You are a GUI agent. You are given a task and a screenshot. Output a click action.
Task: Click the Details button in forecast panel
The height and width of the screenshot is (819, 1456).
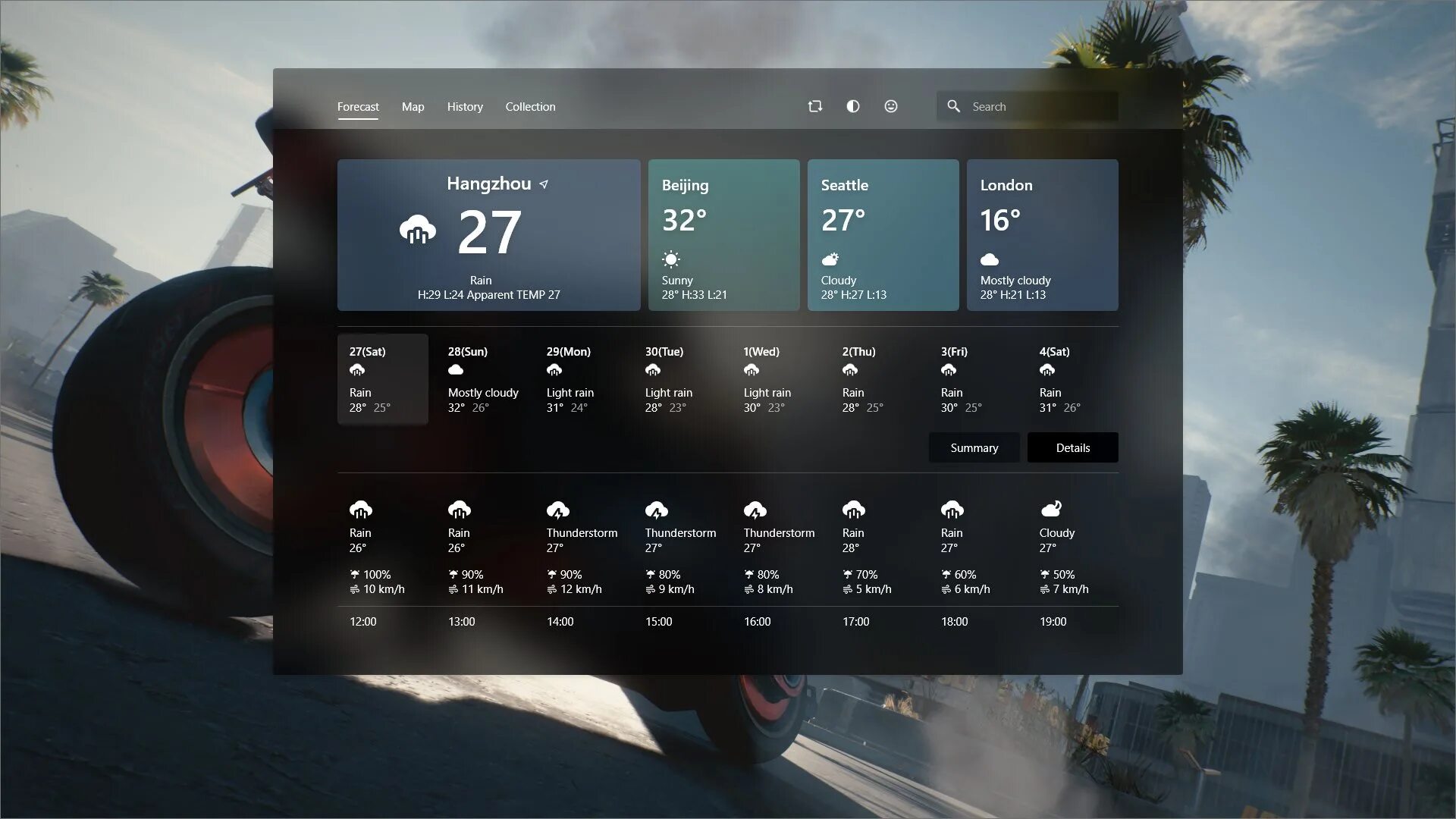[1073, 447]
